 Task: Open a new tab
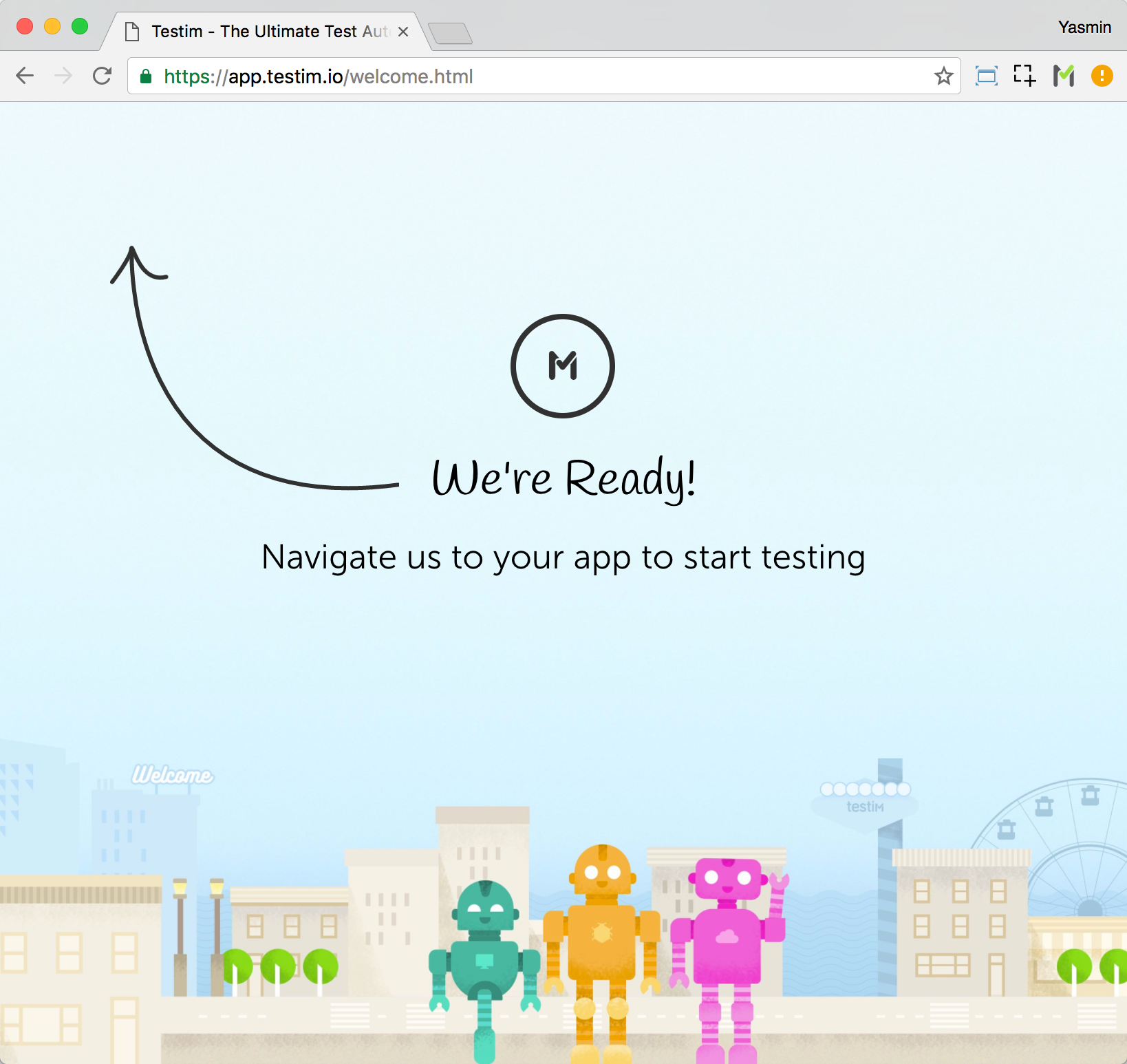tap(451, 33)
